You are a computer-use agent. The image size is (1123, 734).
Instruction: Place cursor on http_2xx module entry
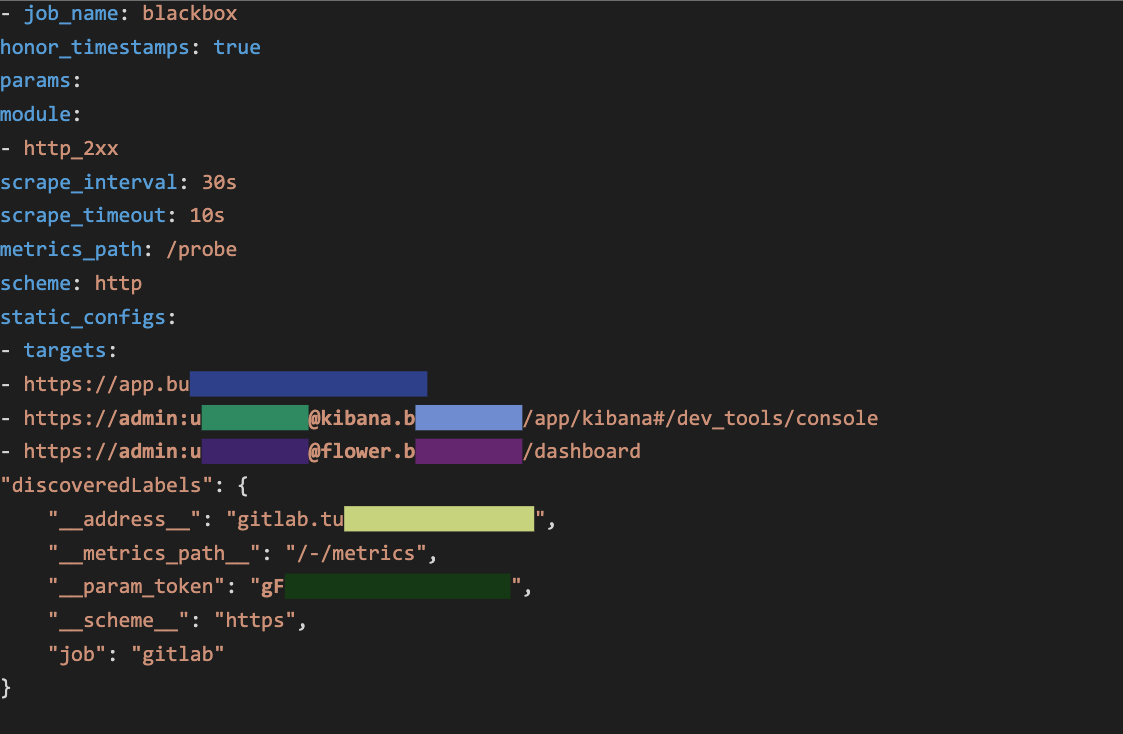(71, 149)
